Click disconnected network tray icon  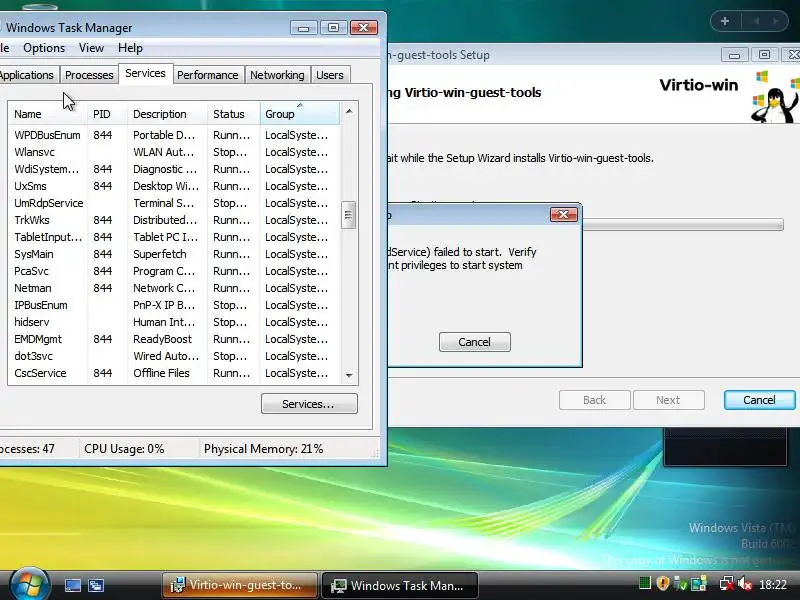coord(727,583)
